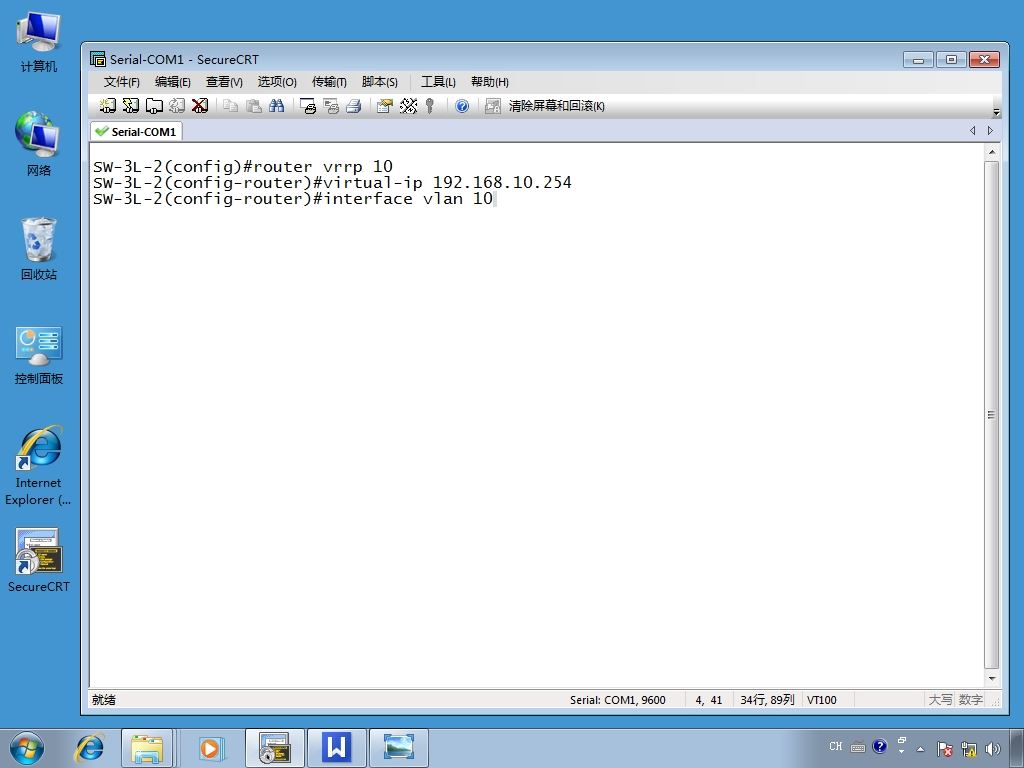Image resolution: width=1024 pixels, height=768 pixels.
Task: Click the 数字 num lock indicator
Action: [970, 700]
